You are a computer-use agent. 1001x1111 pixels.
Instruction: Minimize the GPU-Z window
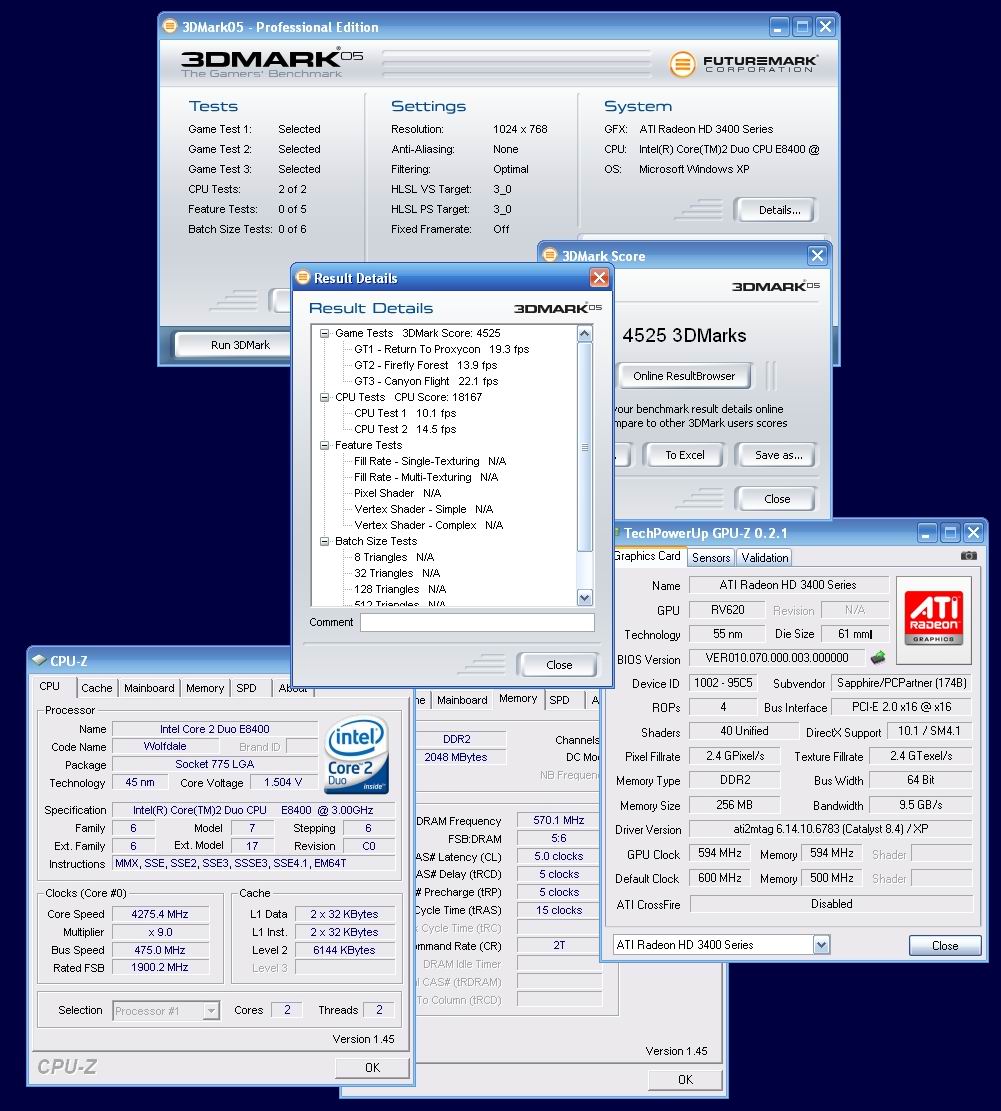click(927, 532)
